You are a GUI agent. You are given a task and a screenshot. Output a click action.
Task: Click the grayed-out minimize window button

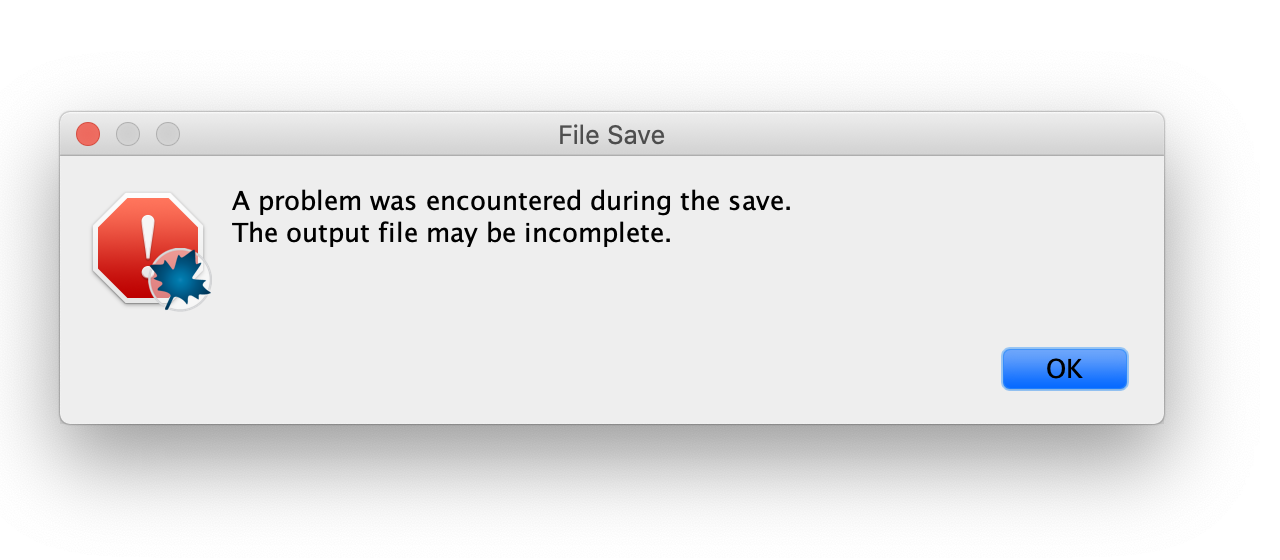128,134
